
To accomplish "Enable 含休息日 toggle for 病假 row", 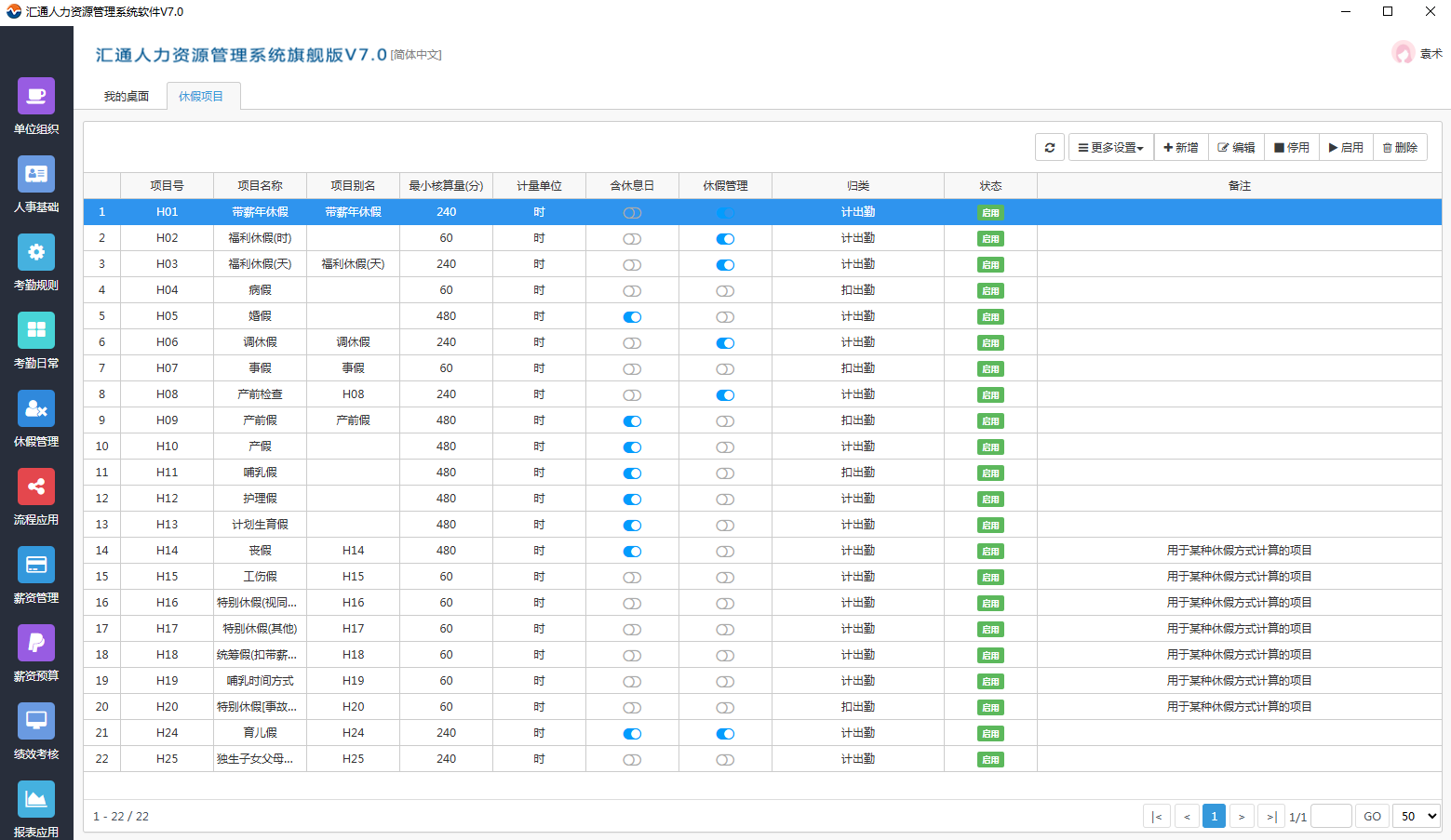I will [x=632, y=290].
